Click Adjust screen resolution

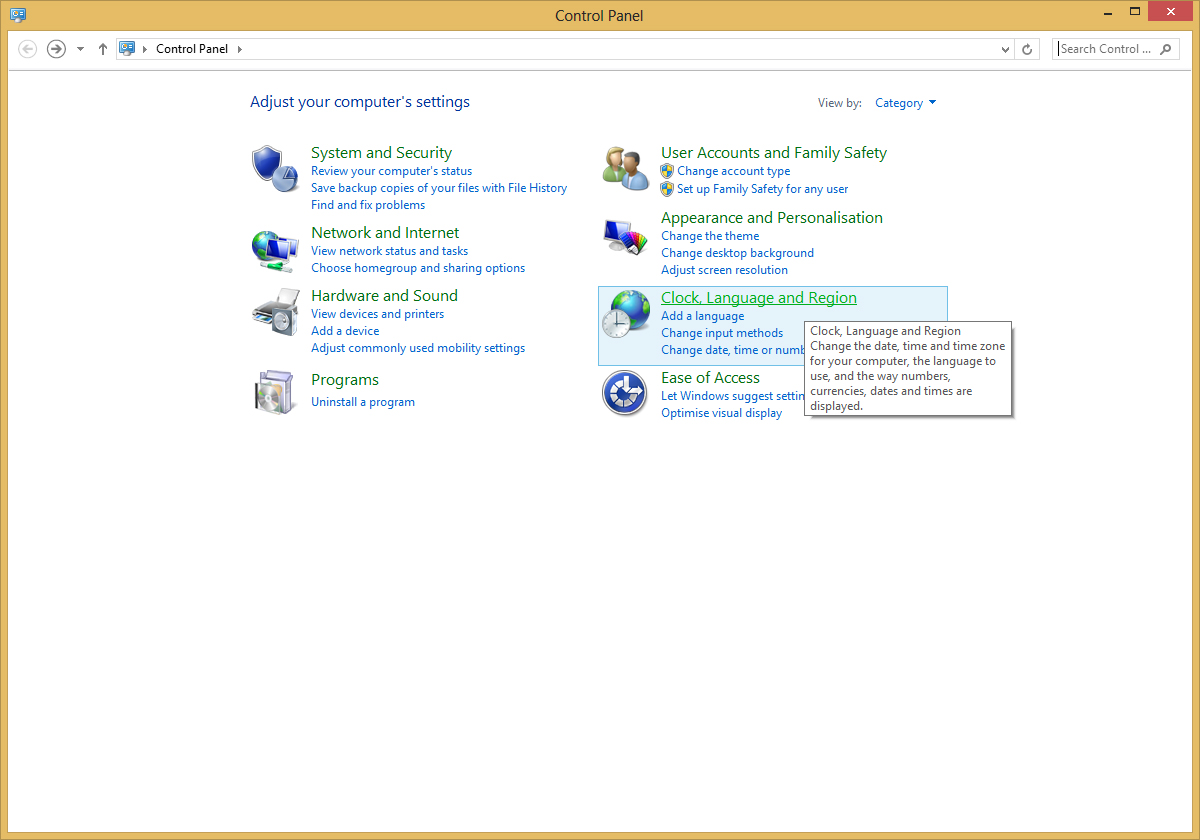[x=724, y=270]
